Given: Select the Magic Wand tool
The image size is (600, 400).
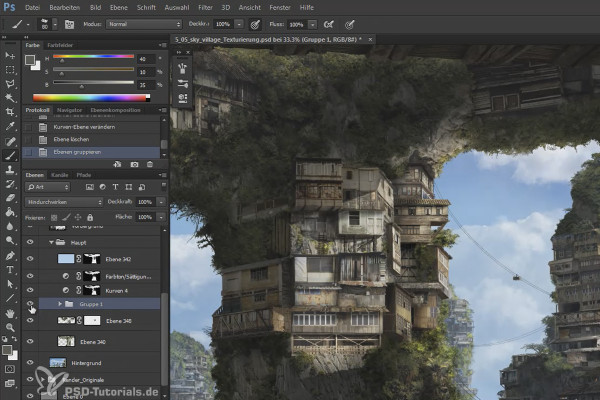Looking at the screenshot, I should click(10, 98).
